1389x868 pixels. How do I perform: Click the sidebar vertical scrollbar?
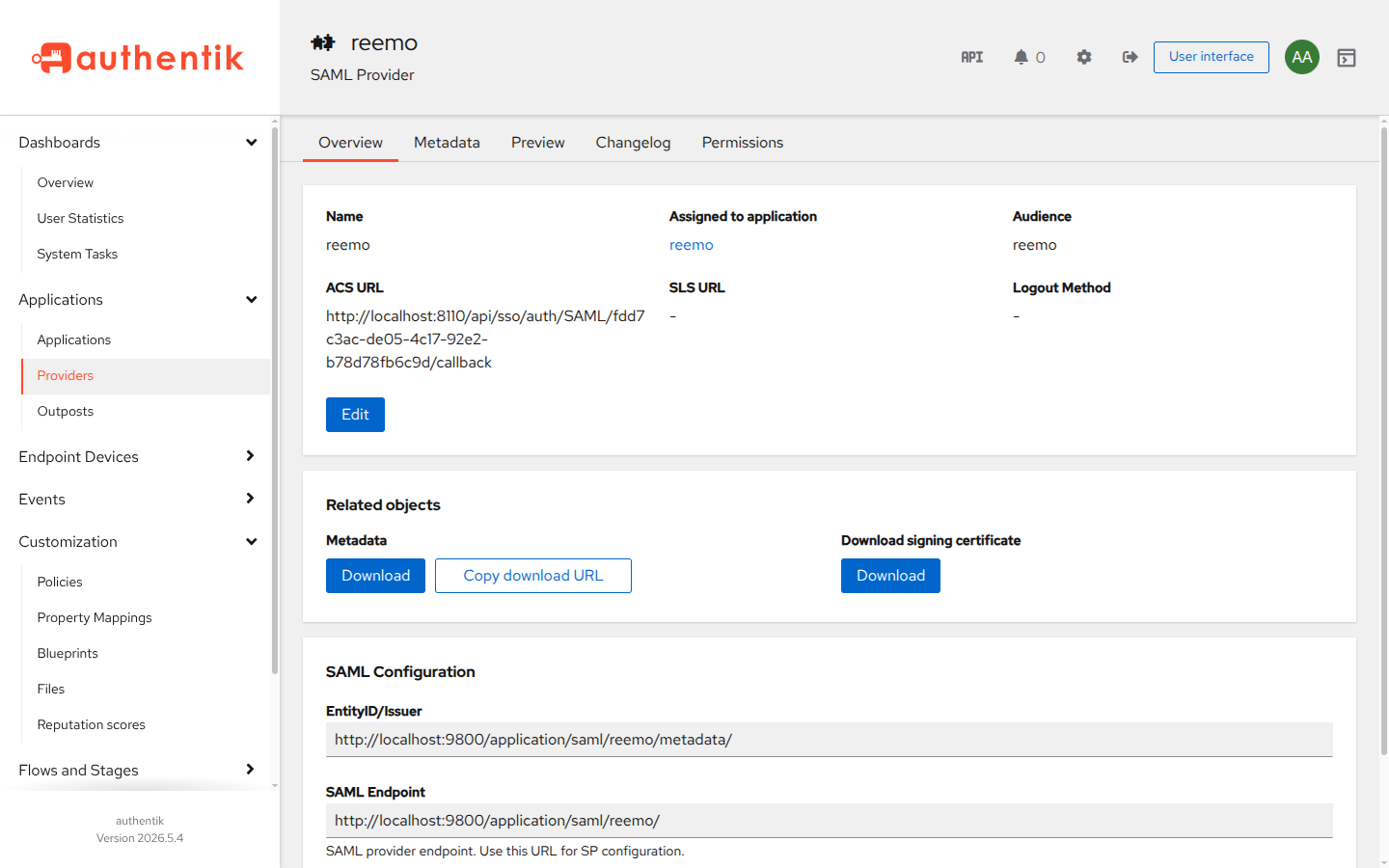pos(275,400)
